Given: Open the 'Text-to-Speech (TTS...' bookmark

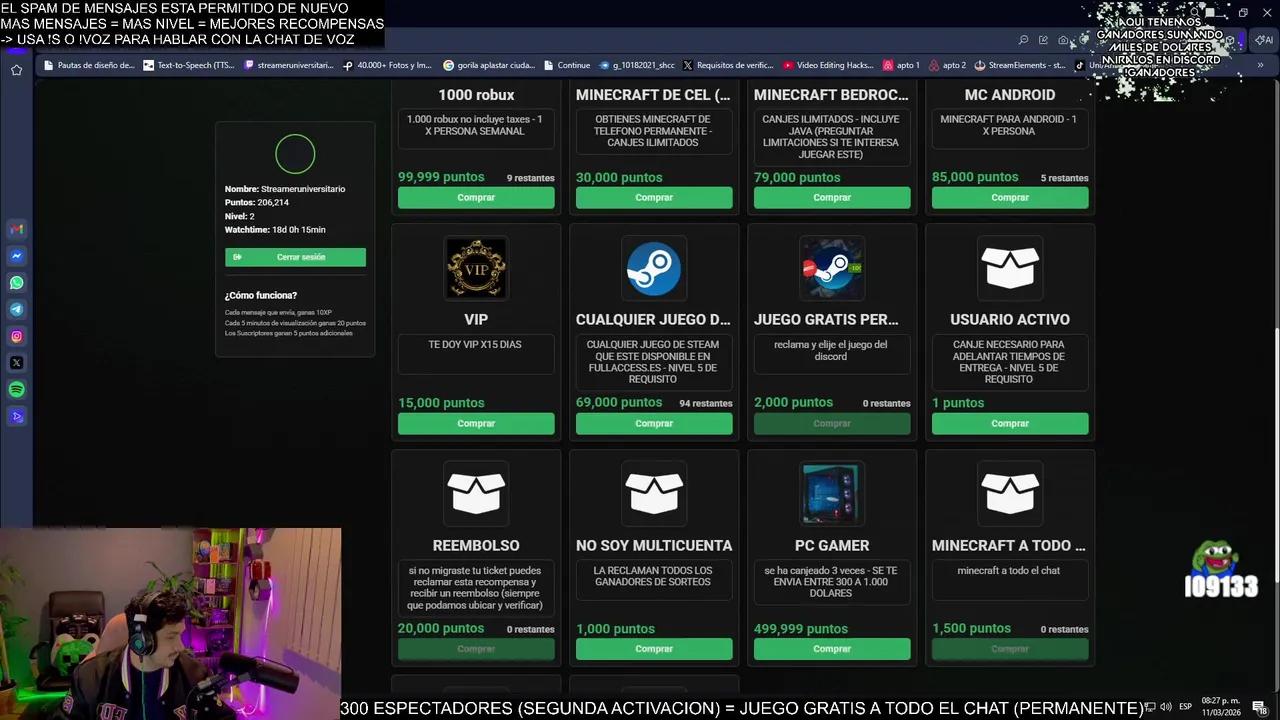Looking at the screenshot, I should click(x=189, y=65).
